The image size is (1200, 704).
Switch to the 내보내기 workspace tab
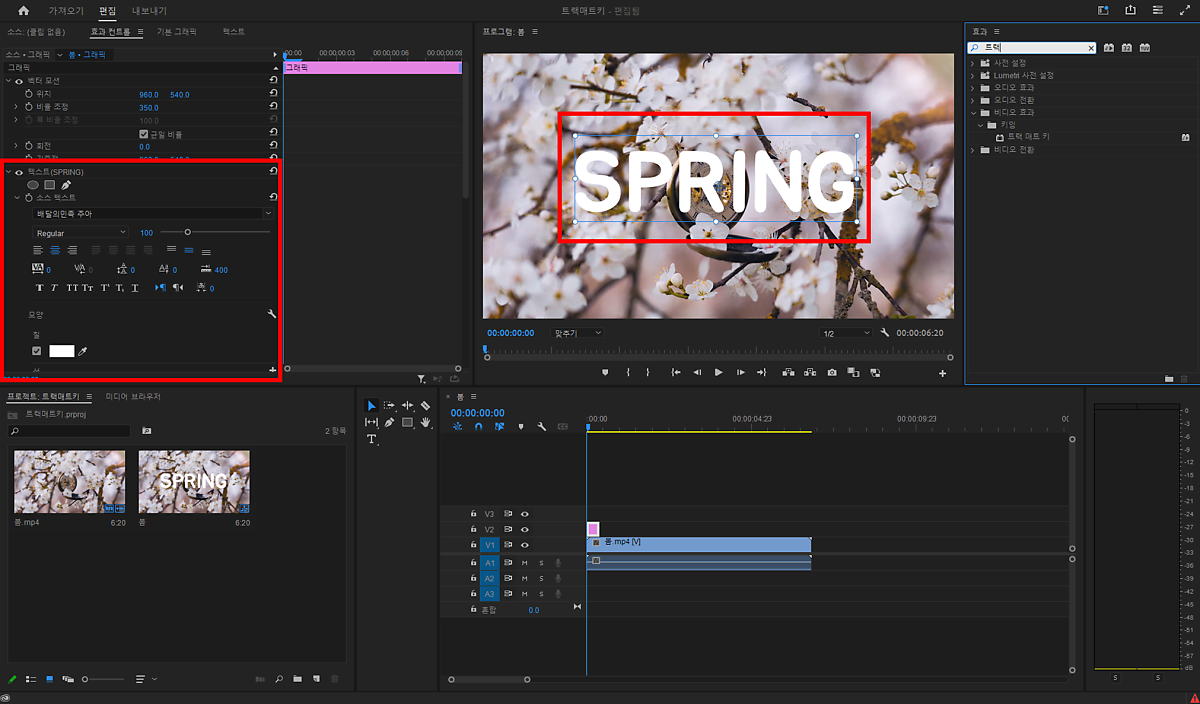149,11
